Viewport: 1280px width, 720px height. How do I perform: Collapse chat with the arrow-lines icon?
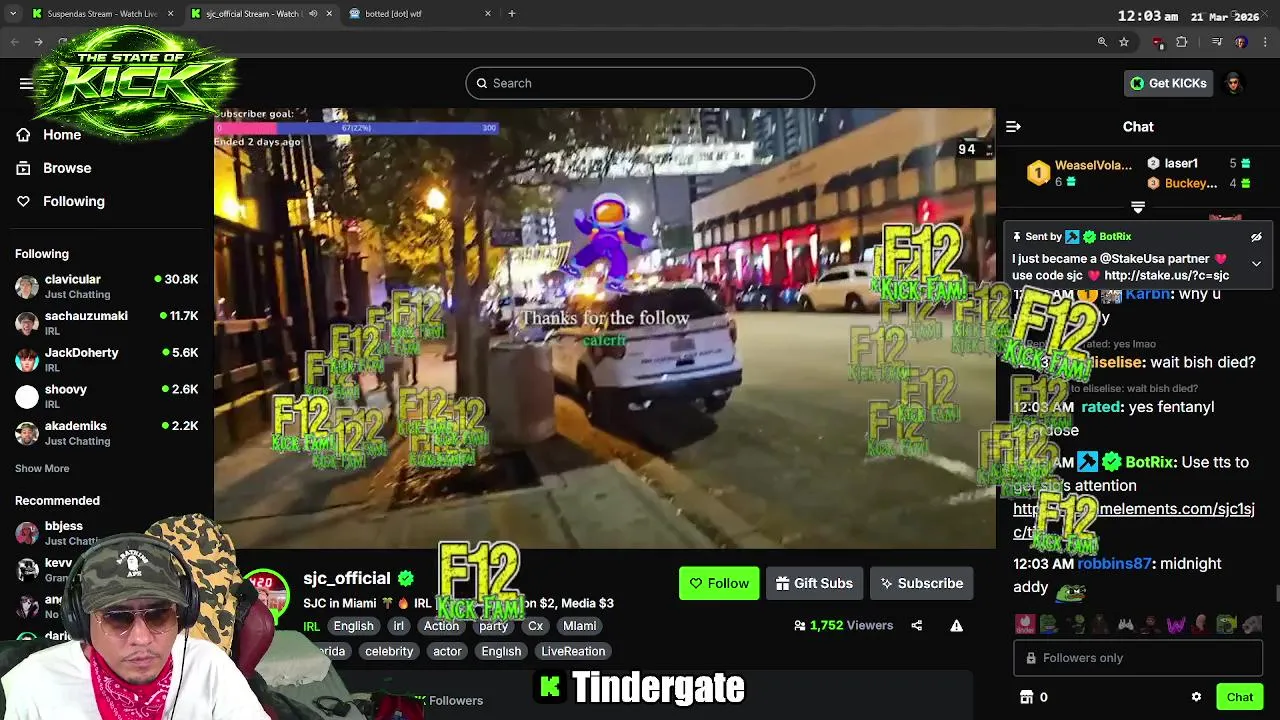(x=1013, y=126)
